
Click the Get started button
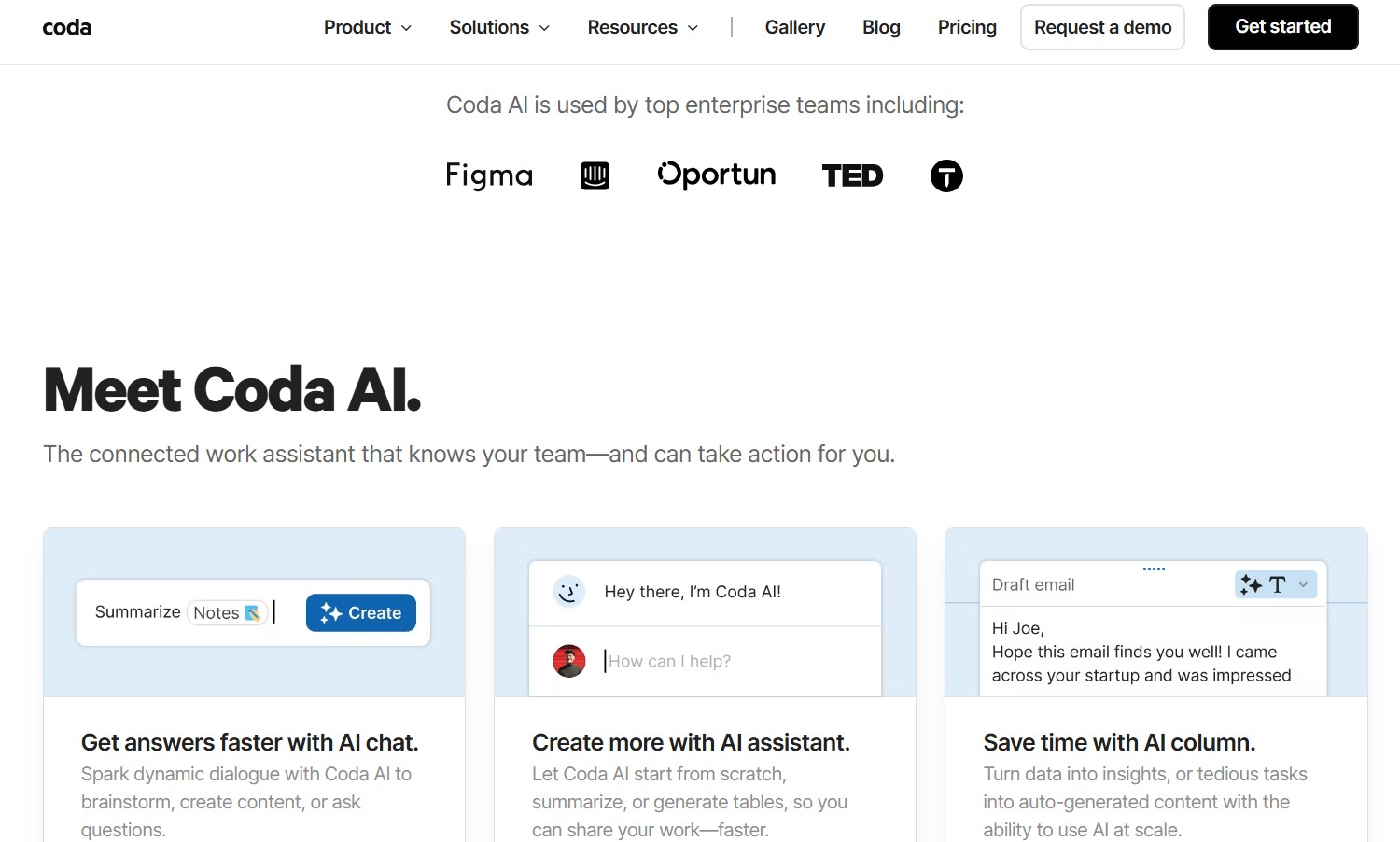[1282, 27]
